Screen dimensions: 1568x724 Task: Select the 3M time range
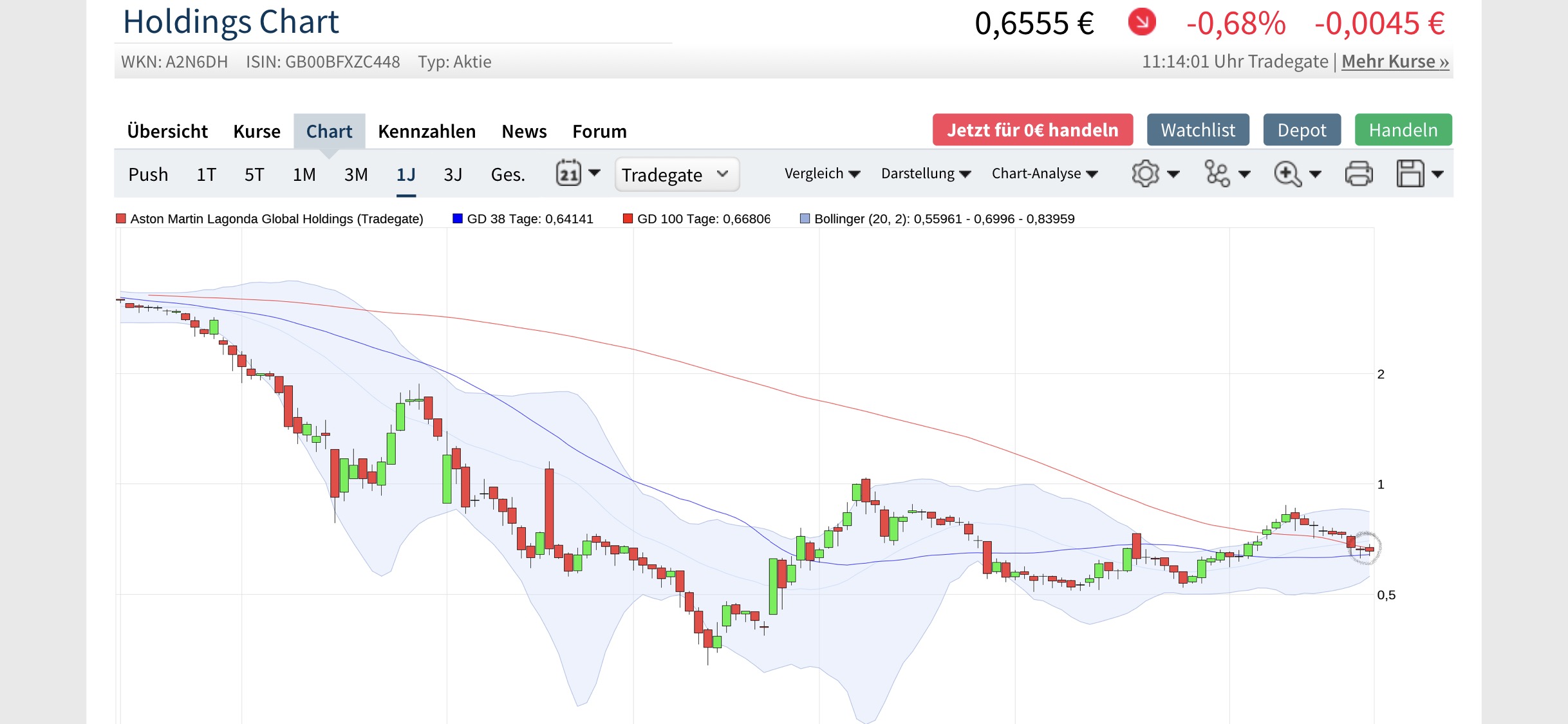tap(356, 175)
